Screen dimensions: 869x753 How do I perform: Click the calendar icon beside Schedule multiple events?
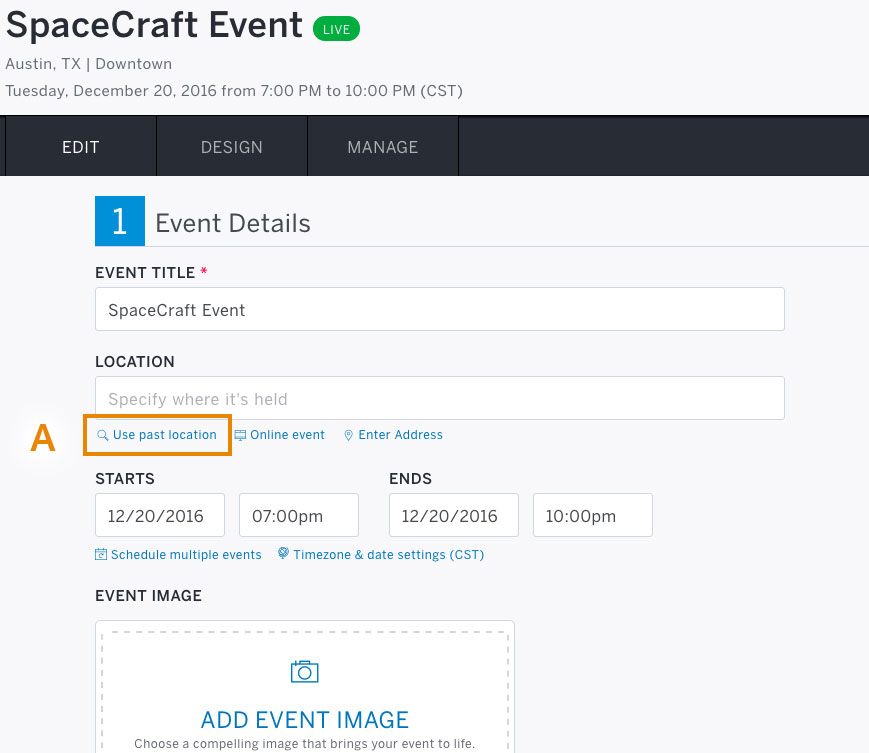[x=101, y=554]
